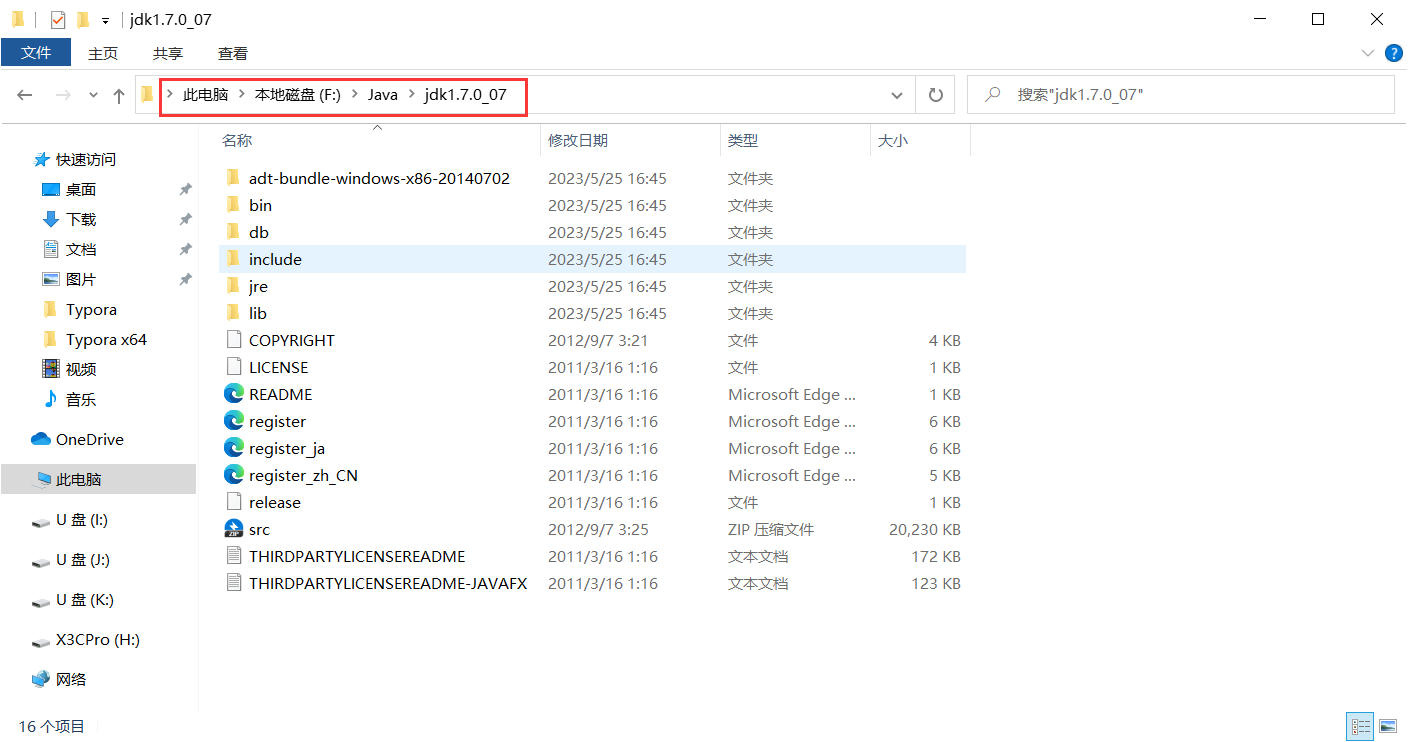Open the address bar history dropdown
1408x742 pixels.
point(896,94)
